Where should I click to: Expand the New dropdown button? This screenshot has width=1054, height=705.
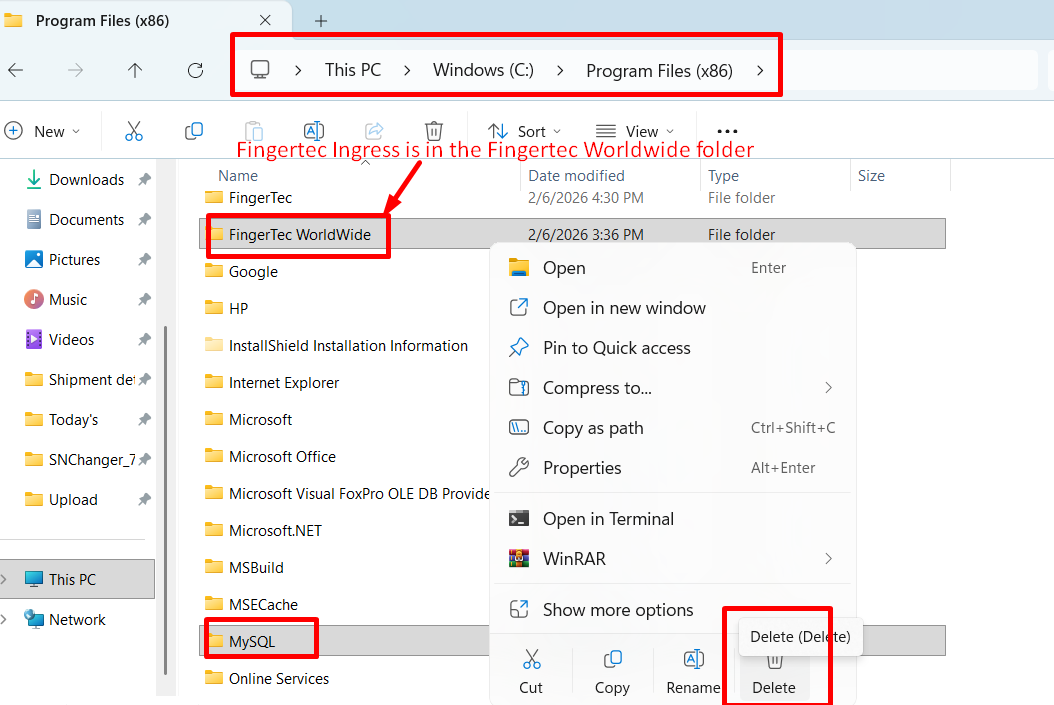(x=43, y=131)
